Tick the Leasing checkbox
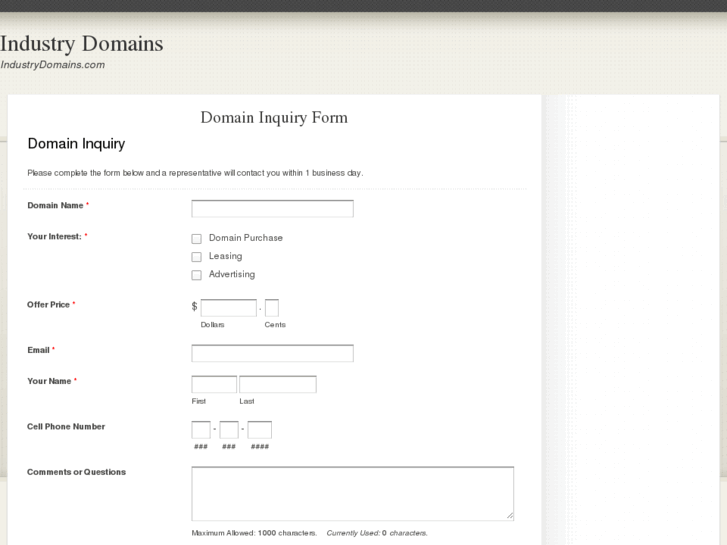The height and width of the screenshot is (545, 727). pyautogui.click(x=197, y=256)
